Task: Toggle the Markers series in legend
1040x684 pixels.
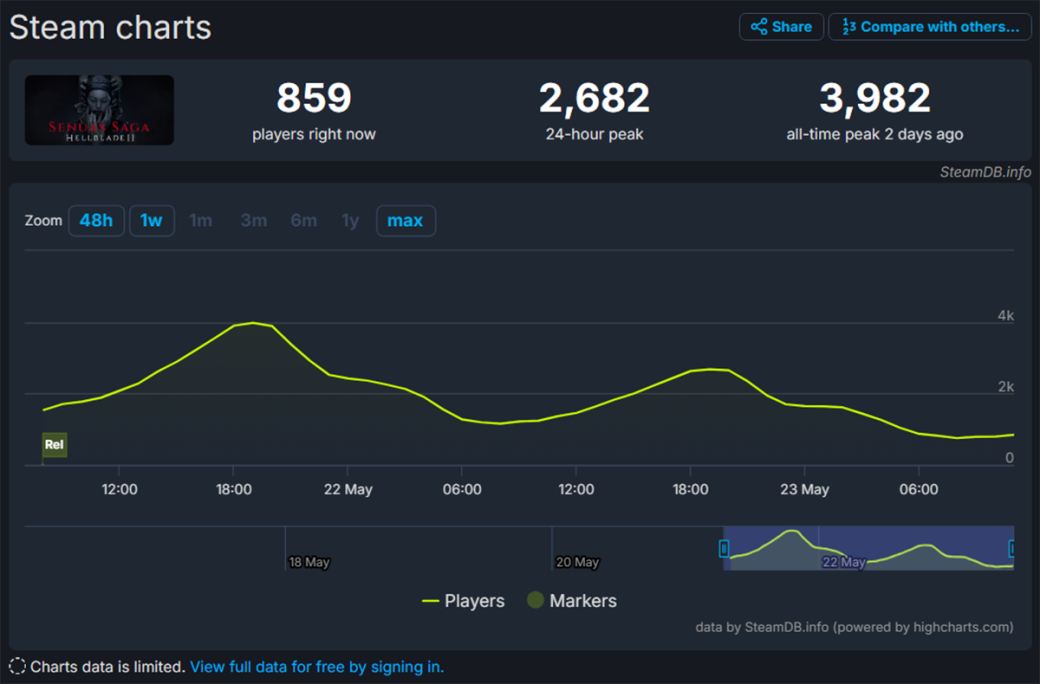Action: click(572, 601)
